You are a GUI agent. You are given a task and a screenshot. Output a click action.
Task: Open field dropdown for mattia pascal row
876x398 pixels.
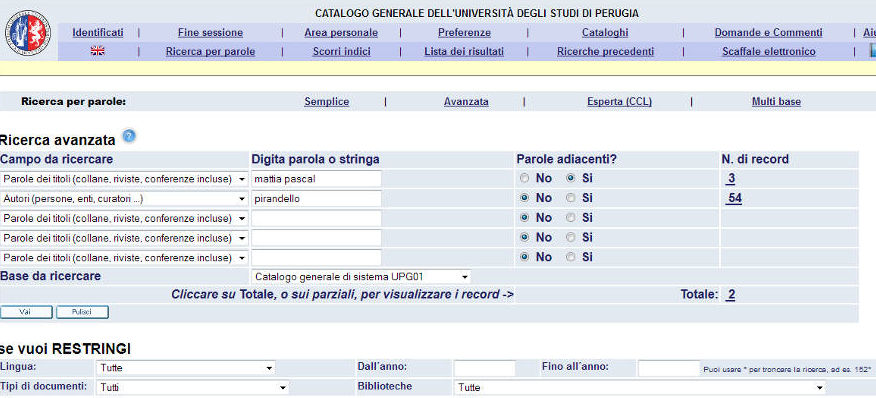tap(124, 179)
